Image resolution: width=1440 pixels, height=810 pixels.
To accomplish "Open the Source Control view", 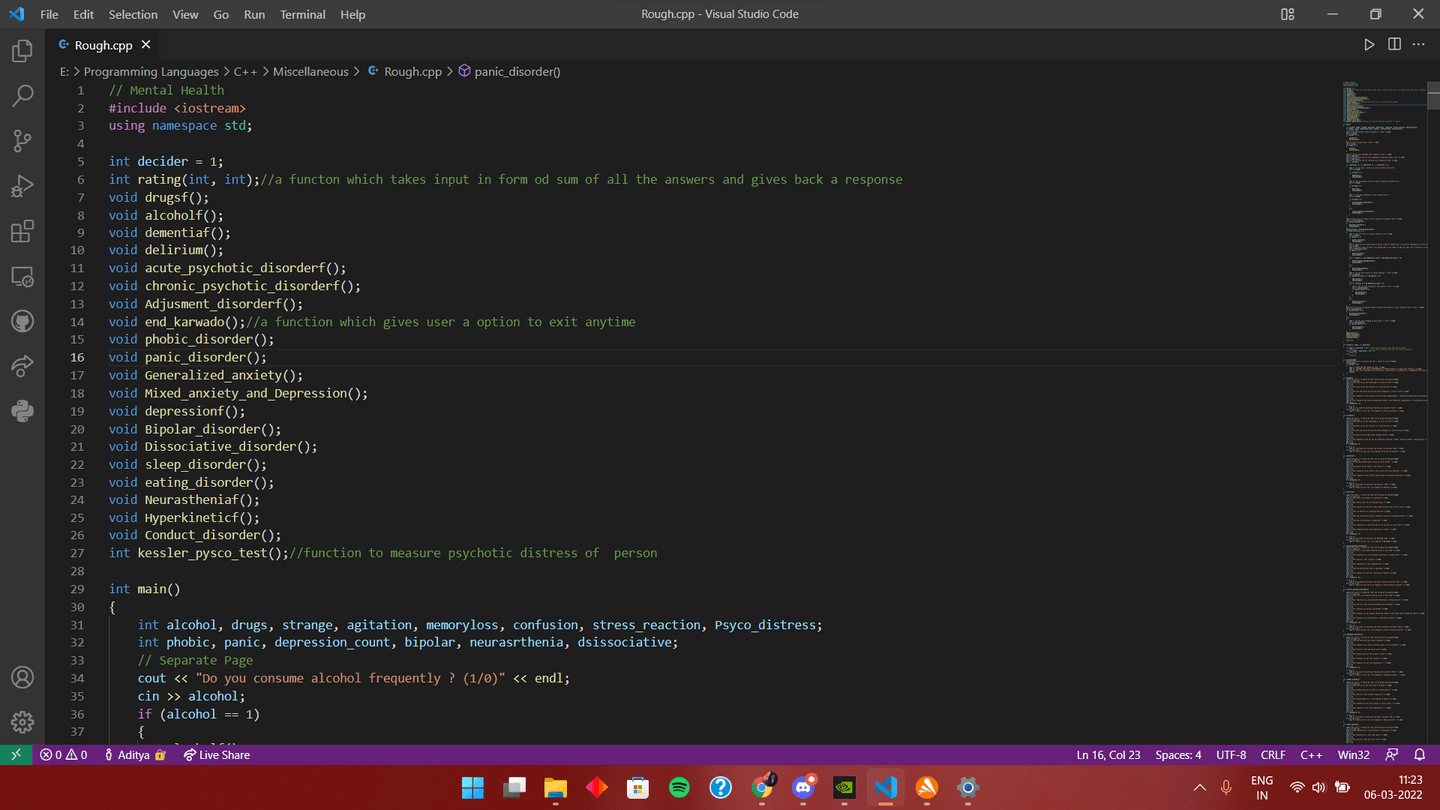I will (22, 141).
